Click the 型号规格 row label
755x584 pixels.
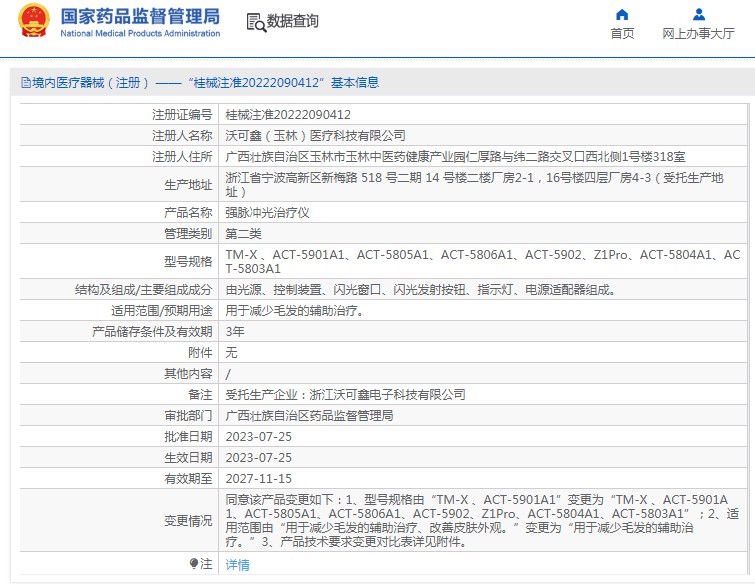(x=188, y=261)
